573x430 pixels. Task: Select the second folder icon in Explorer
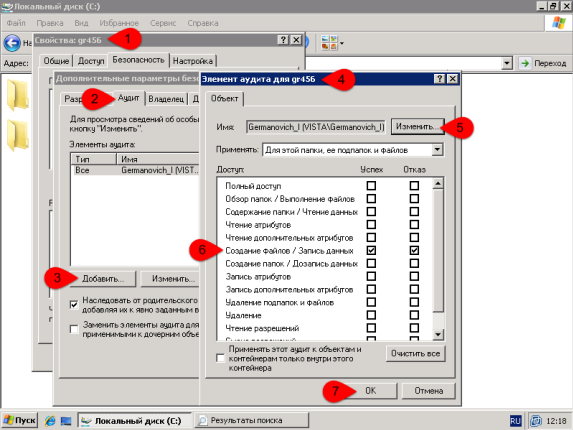click(17, 135)
